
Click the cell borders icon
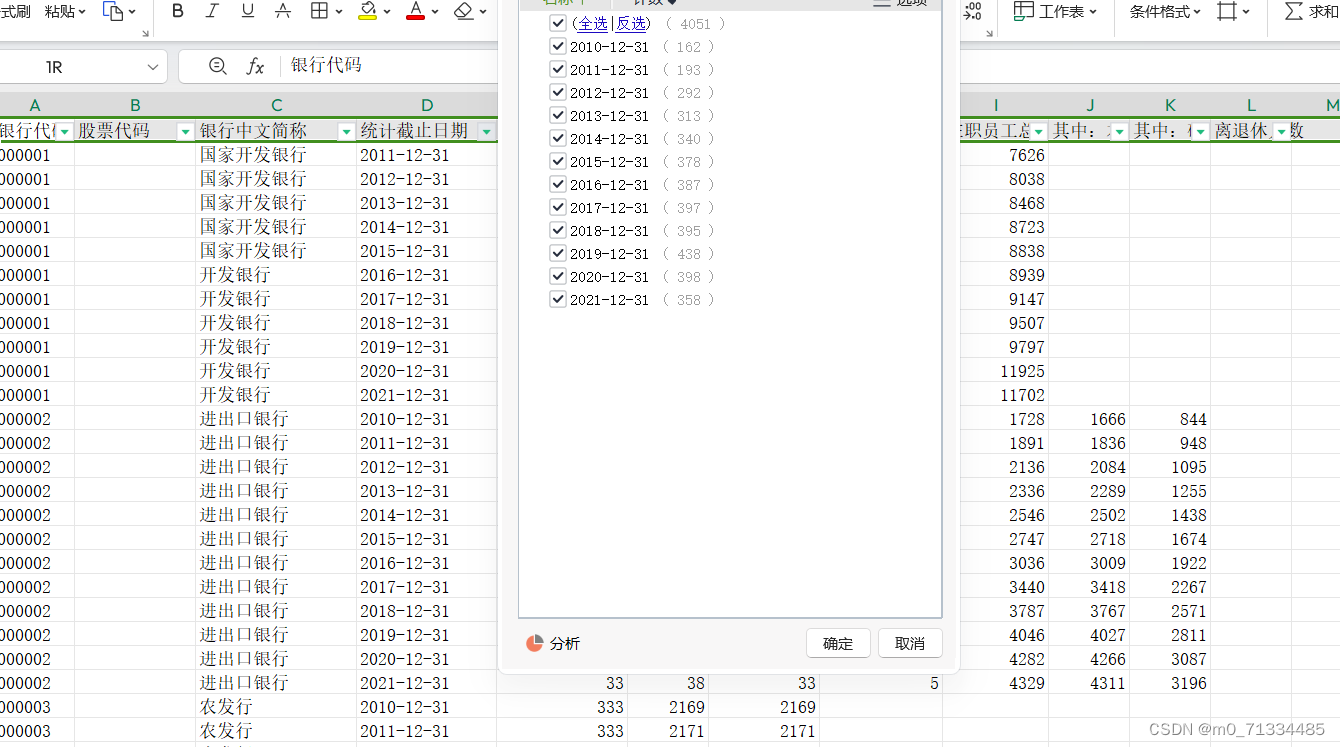click(x=319, y=11)
